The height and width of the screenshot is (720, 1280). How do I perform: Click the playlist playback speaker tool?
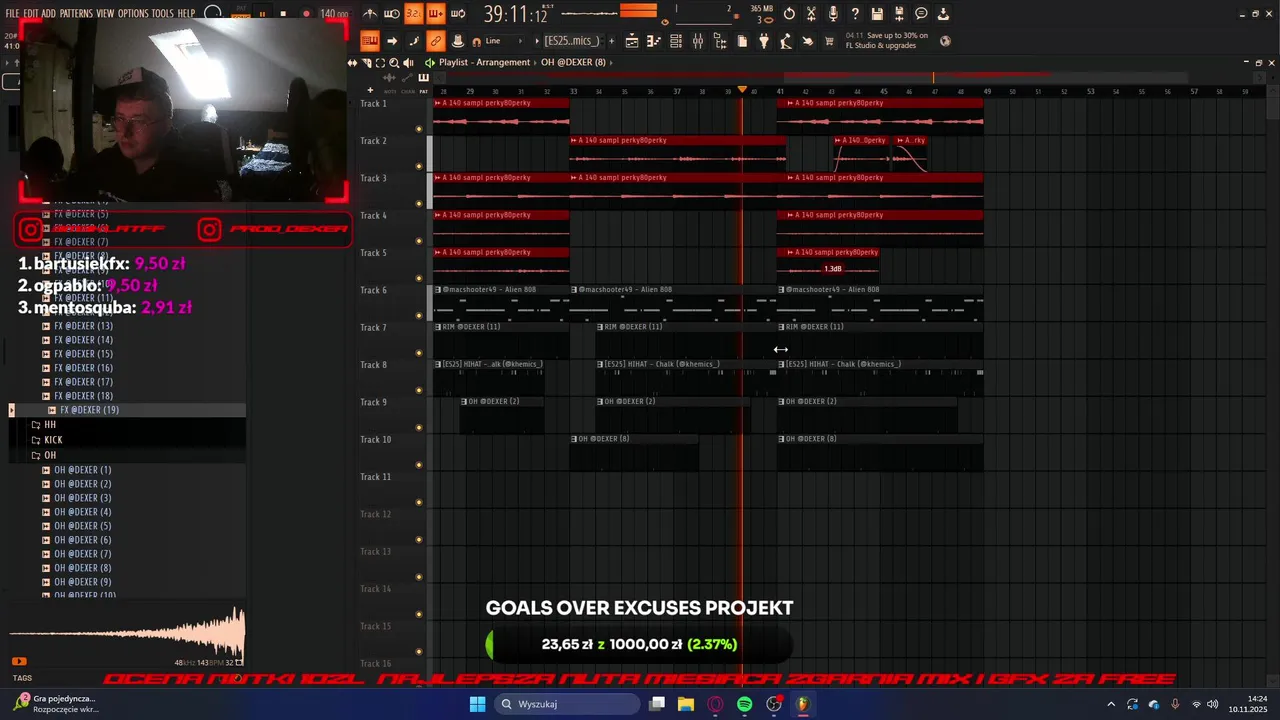click(408, 62)
